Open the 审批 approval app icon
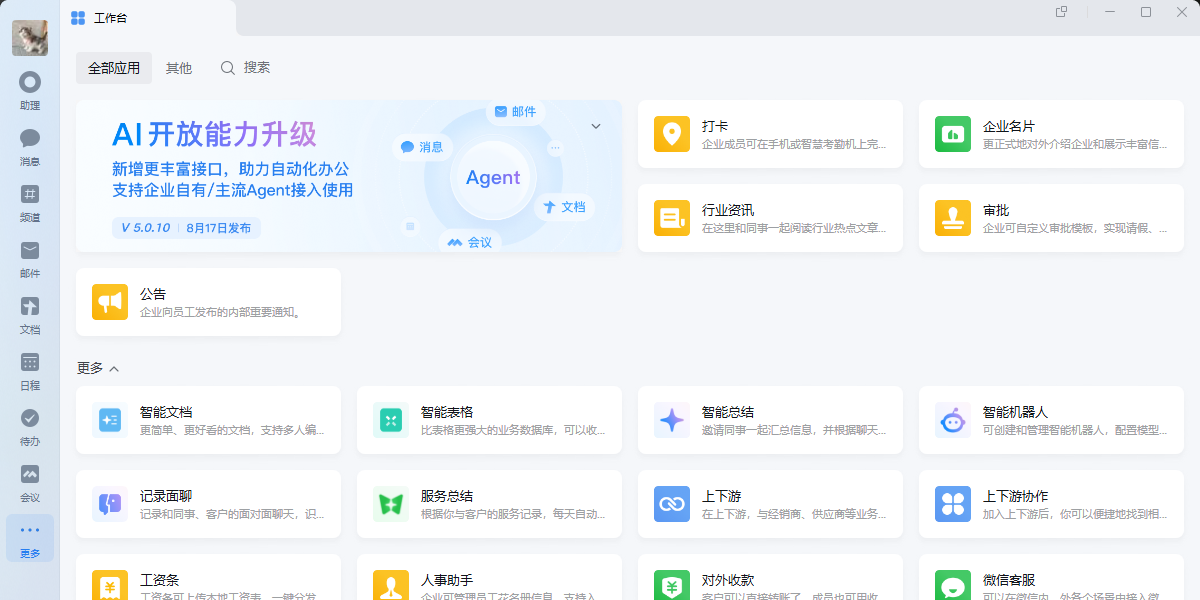1200x600 pixels. (953, 218)
